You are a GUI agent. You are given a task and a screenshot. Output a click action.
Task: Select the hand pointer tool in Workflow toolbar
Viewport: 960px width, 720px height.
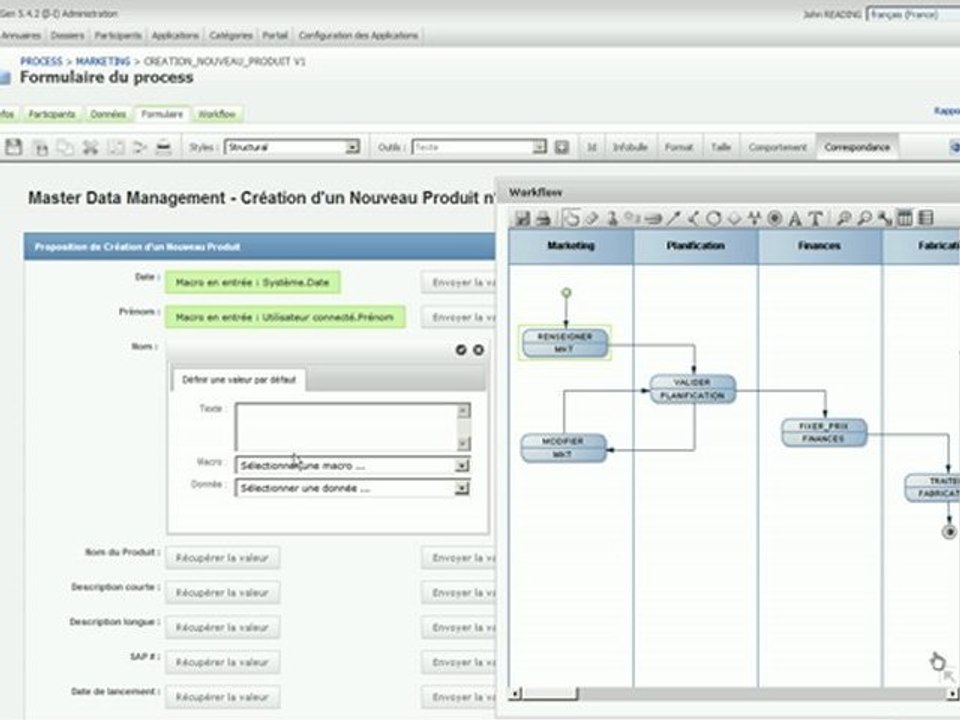click(571, 218)
